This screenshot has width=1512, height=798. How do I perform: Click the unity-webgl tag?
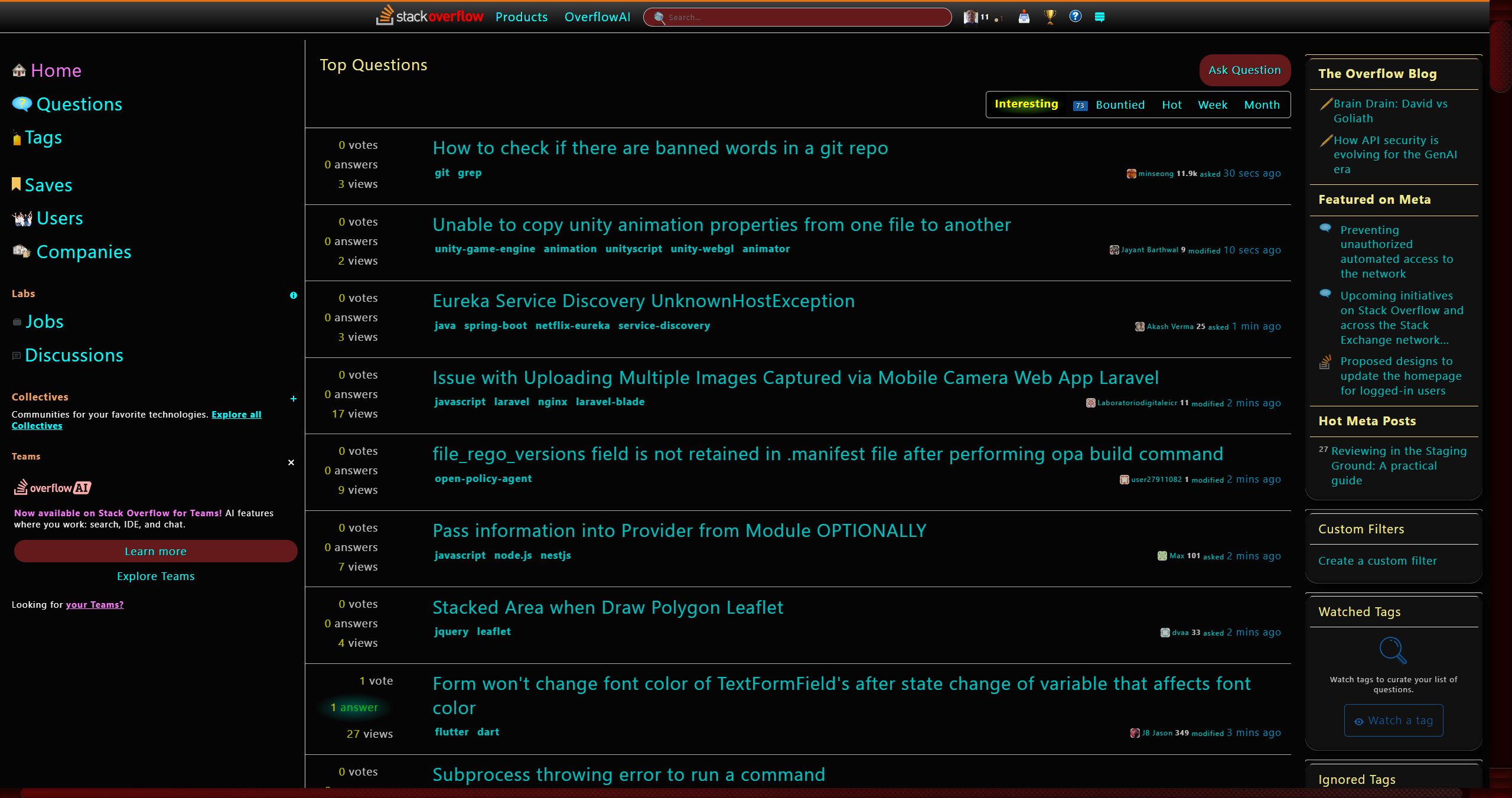(702, 249)
